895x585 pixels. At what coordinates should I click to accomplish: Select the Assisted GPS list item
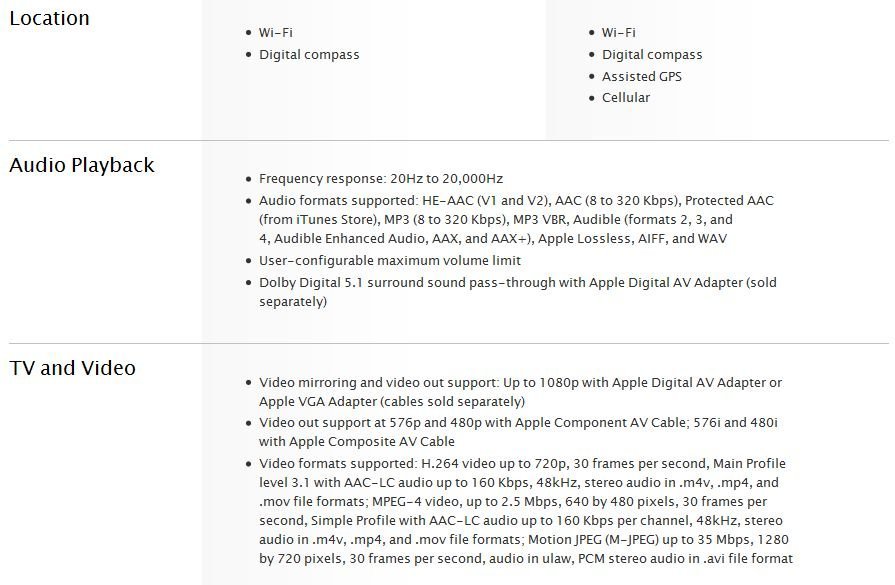(x=642, y=76)
